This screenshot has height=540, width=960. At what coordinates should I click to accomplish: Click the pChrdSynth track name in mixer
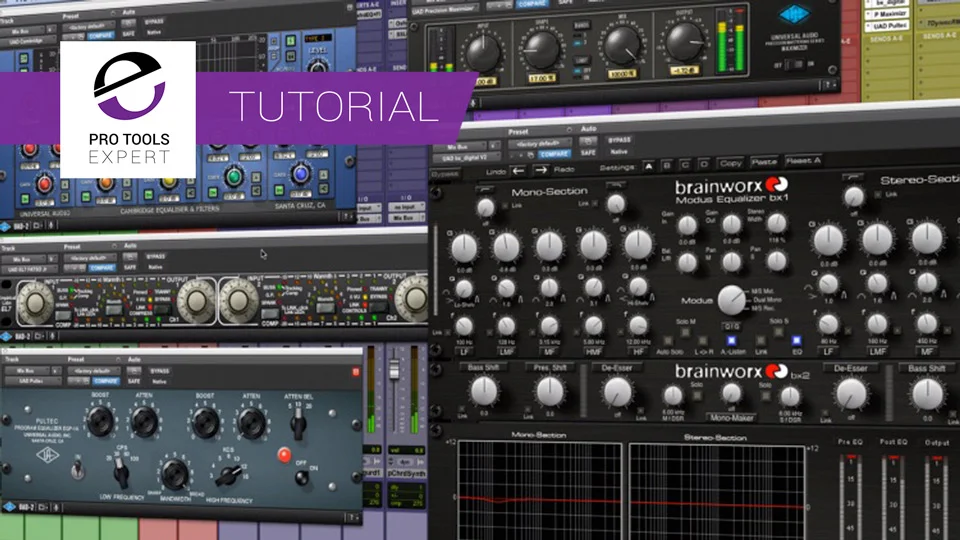(x=405, y=473)
